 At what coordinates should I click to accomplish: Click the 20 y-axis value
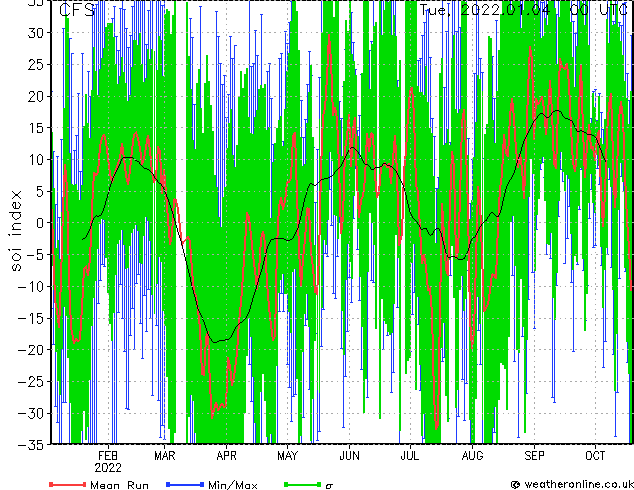(36, 96)
